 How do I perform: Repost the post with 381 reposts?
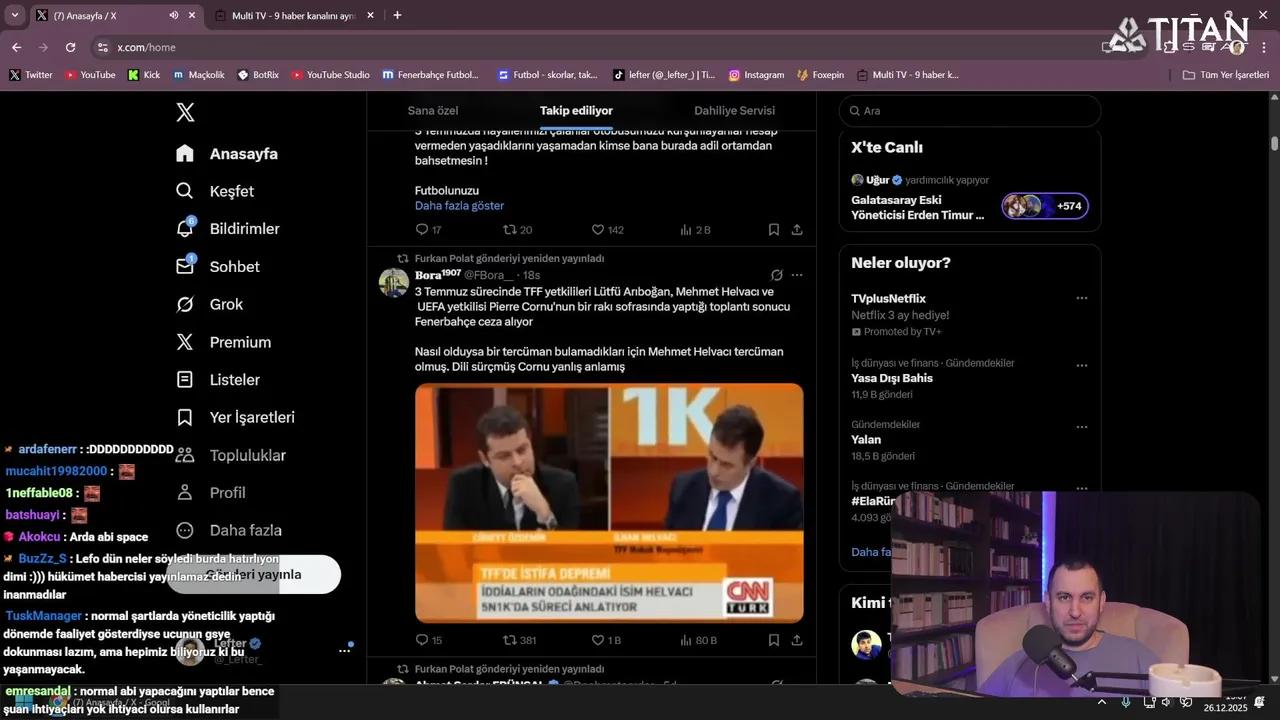click(519, 640)
